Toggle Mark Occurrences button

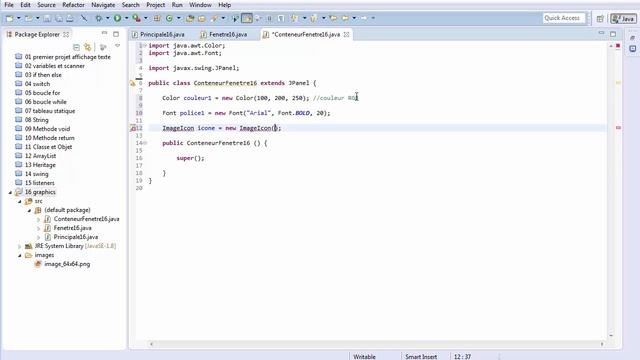[247, 18]
